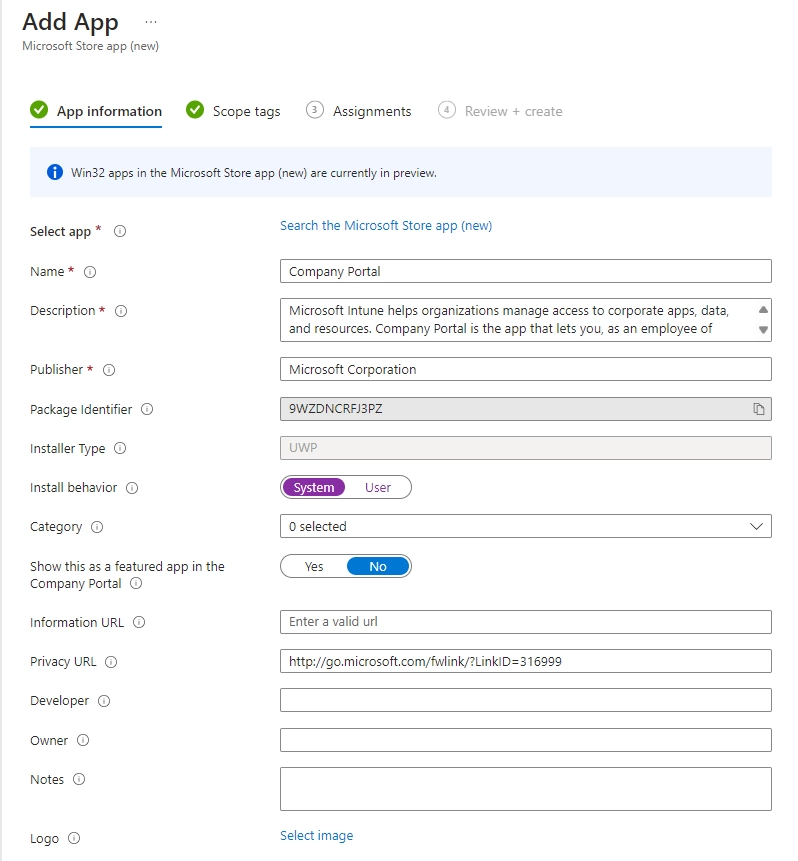Open the info tooltip for Category
Viewport: 798px width, 861px height.
[97, 527]
